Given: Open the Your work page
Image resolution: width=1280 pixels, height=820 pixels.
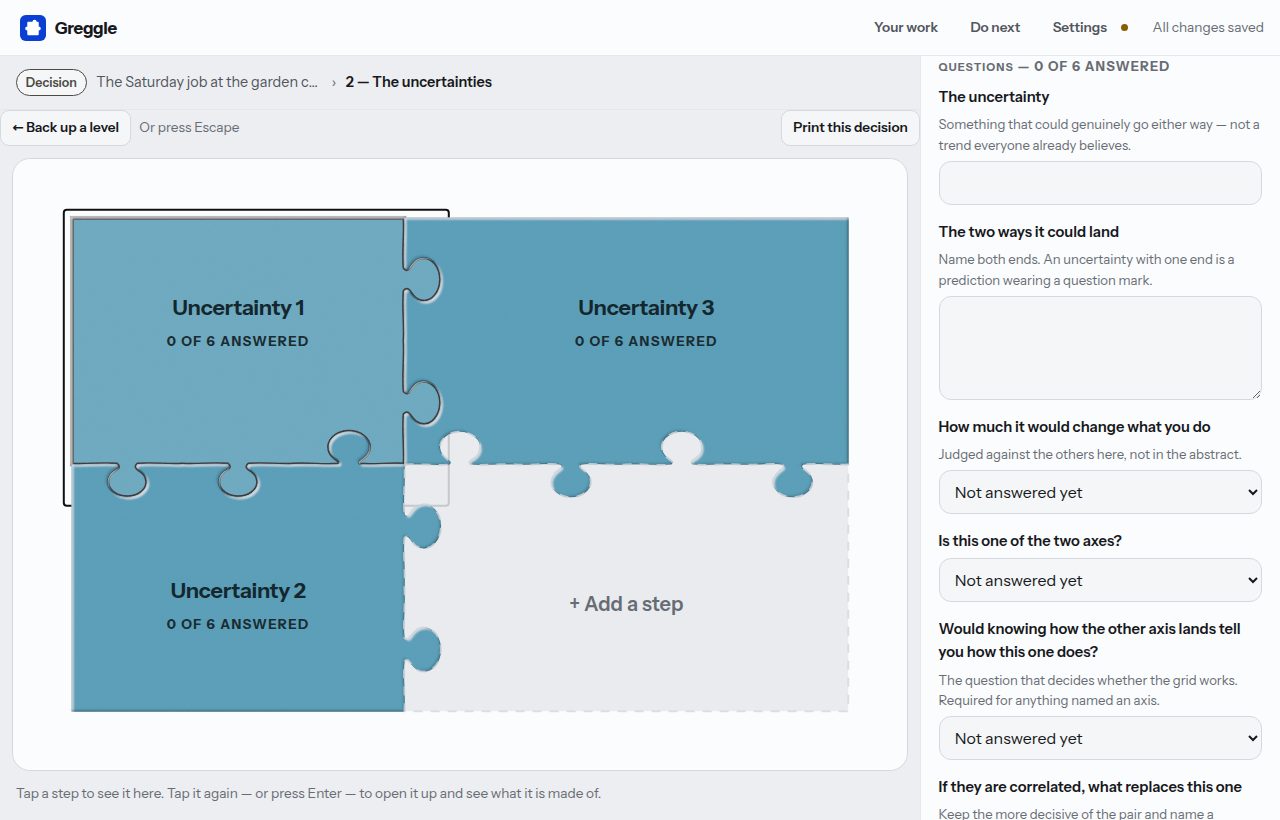Looking at the screenshot, I should tap(906, 28).
